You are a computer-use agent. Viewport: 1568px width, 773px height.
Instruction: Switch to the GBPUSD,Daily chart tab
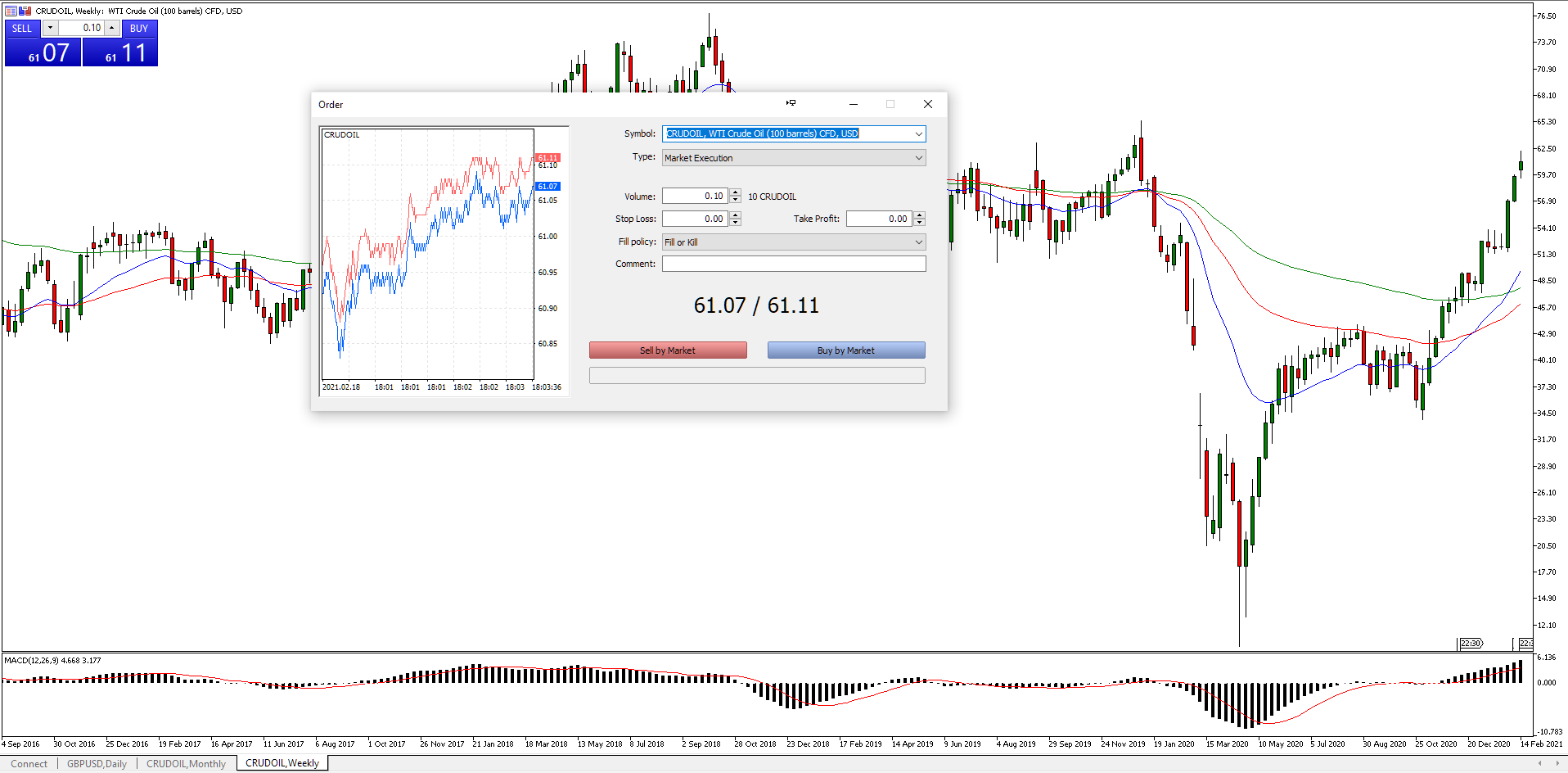tap(97, 764)
